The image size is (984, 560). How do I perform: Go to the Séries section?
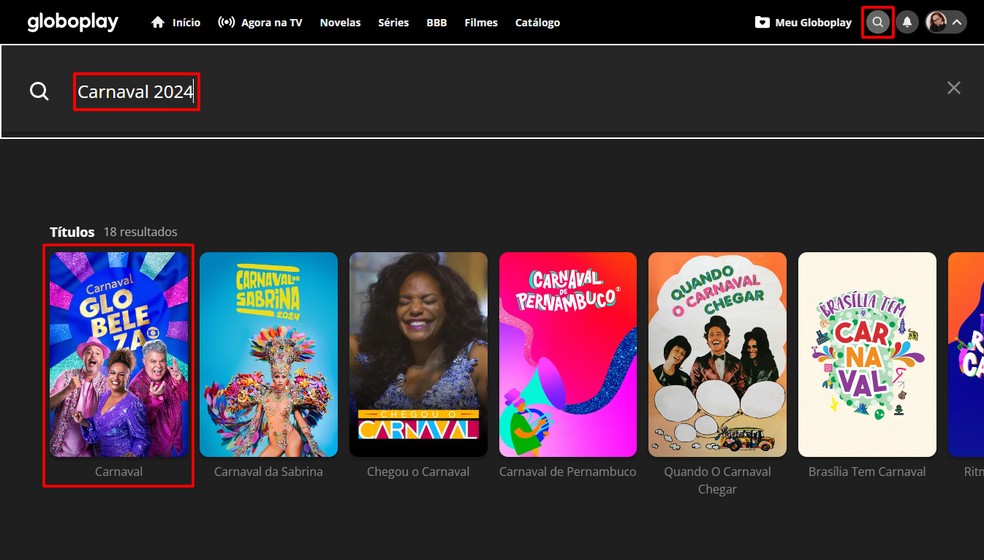pyautogui.click(x=393, y=23)
